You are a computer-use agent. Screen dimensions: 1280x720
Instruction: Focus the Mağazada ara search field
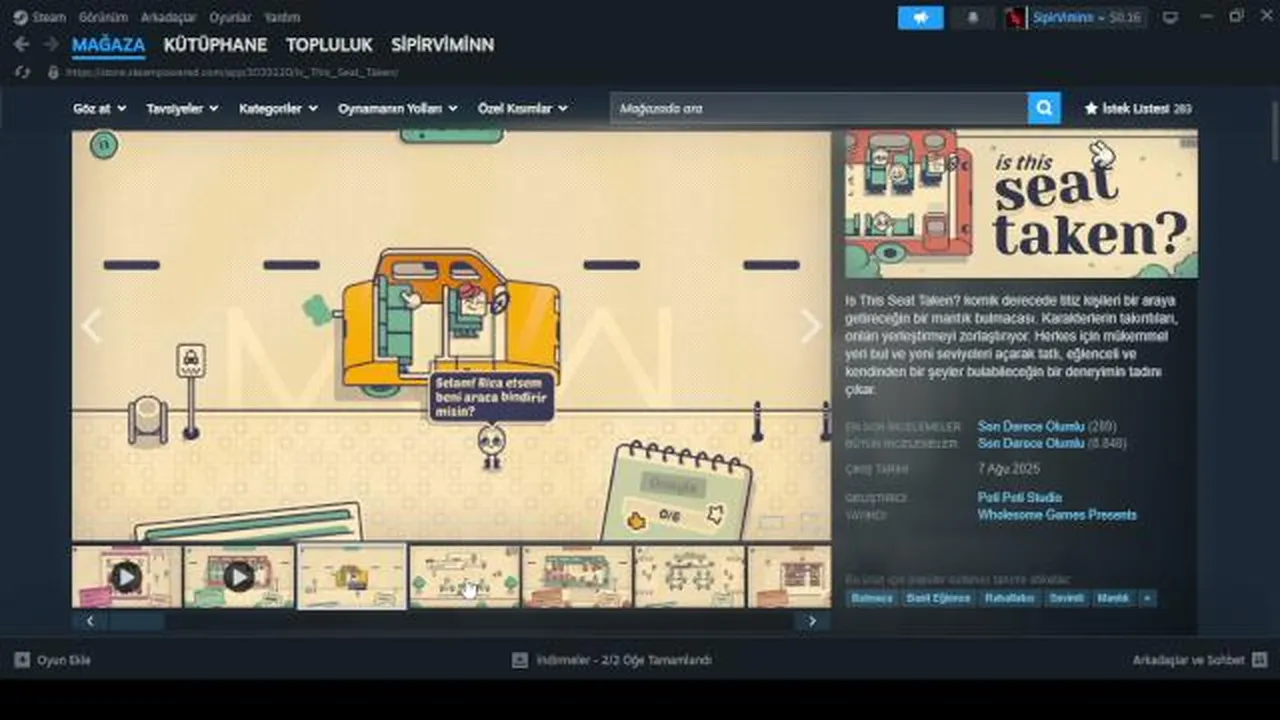(x=819, y=108)
